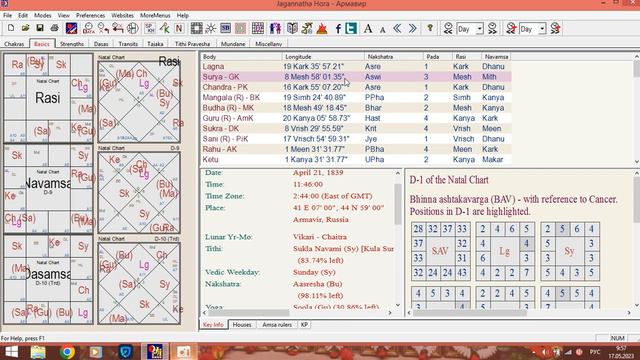Screen dimensions: 640x360
Task: Open first Day time-step dropdown
Action: pyautogui.click(x=480, y=29)
